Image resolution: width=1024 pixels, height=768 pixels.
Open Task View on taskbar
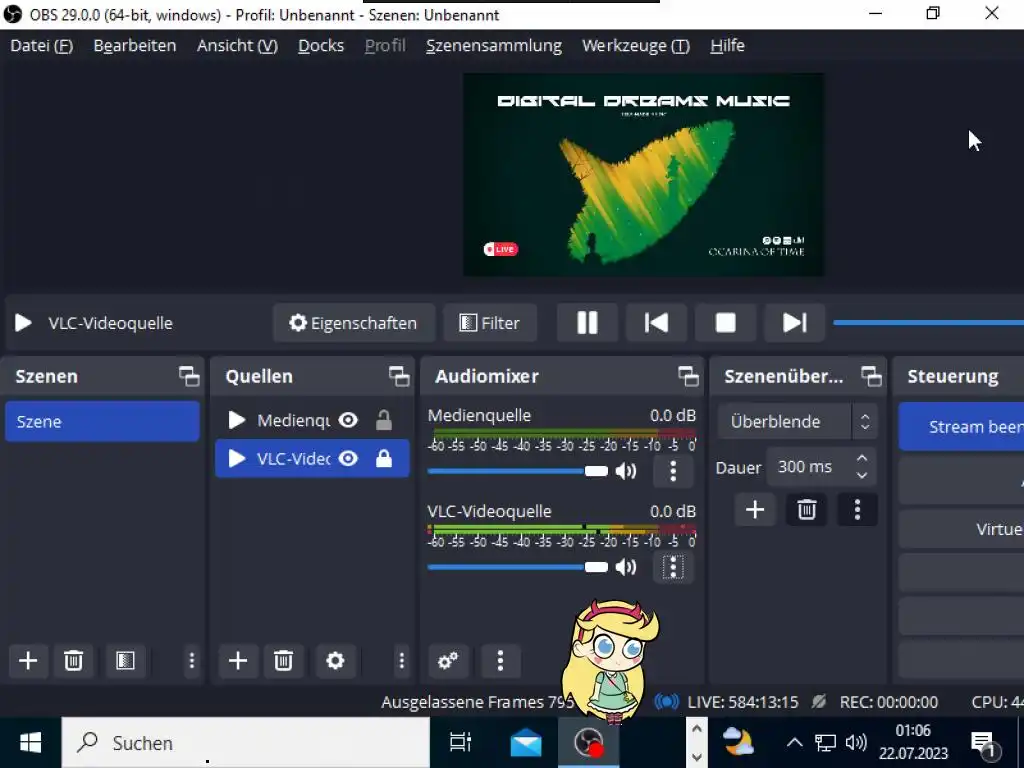click(x=460, y=743)
